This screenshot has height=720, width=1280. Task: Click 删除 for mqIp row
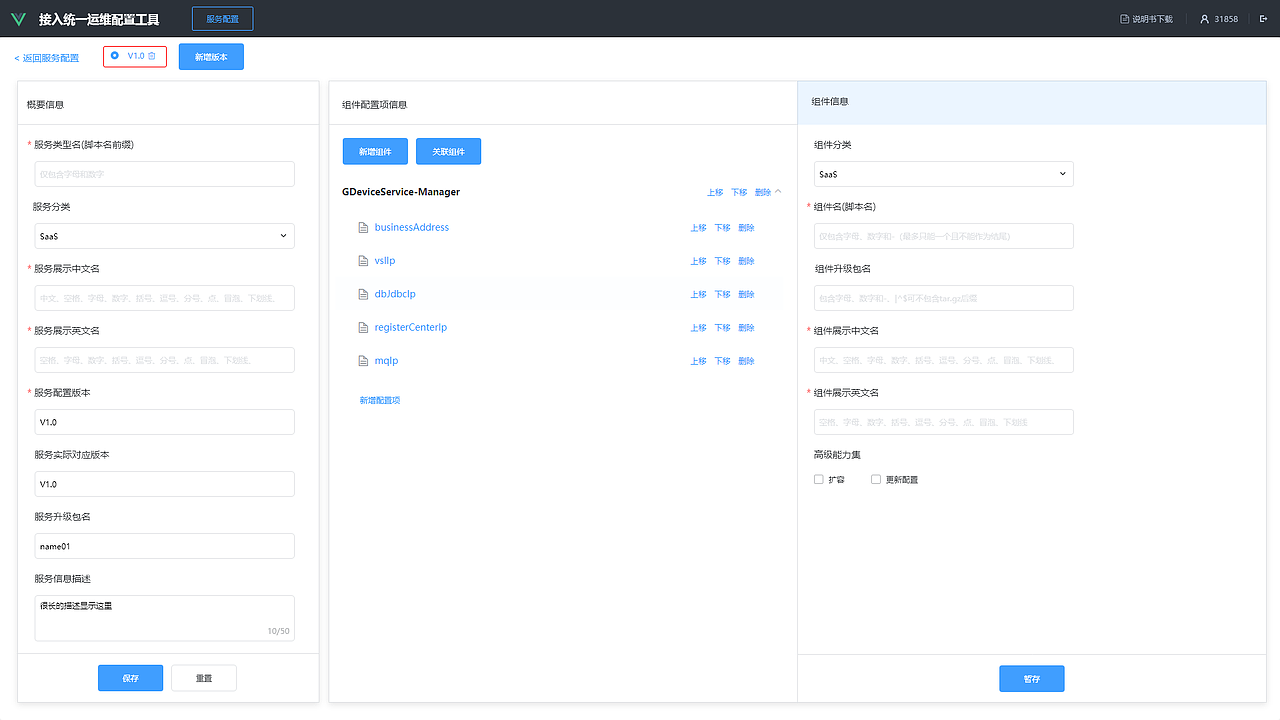pyautogui.click(x=746, y=361)
